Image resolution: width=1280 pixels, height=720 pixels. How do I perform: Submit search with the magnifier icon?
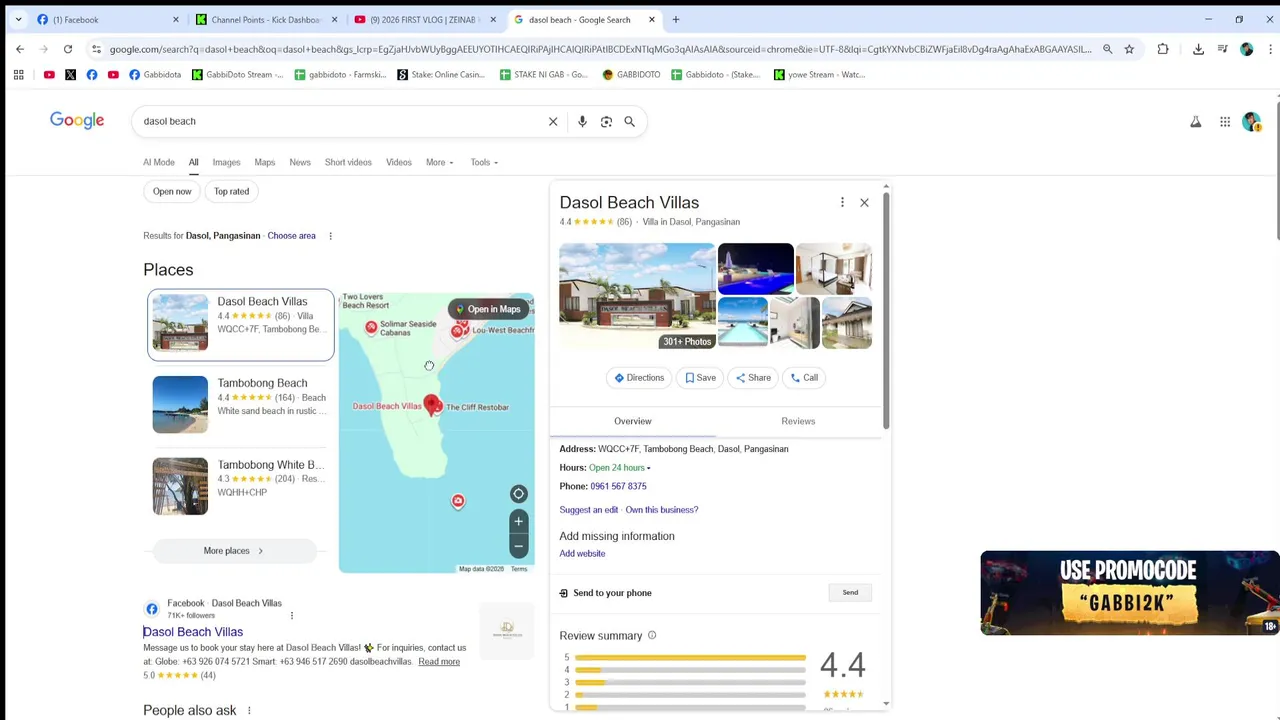630,121
